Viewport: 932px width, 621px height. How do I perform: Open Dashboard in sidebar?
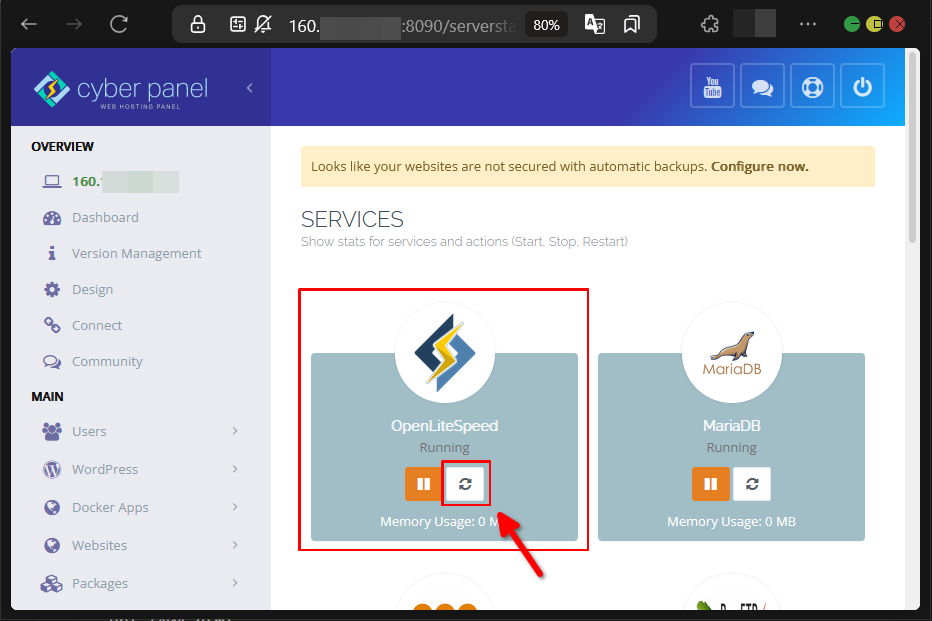(x=105, y=217)
